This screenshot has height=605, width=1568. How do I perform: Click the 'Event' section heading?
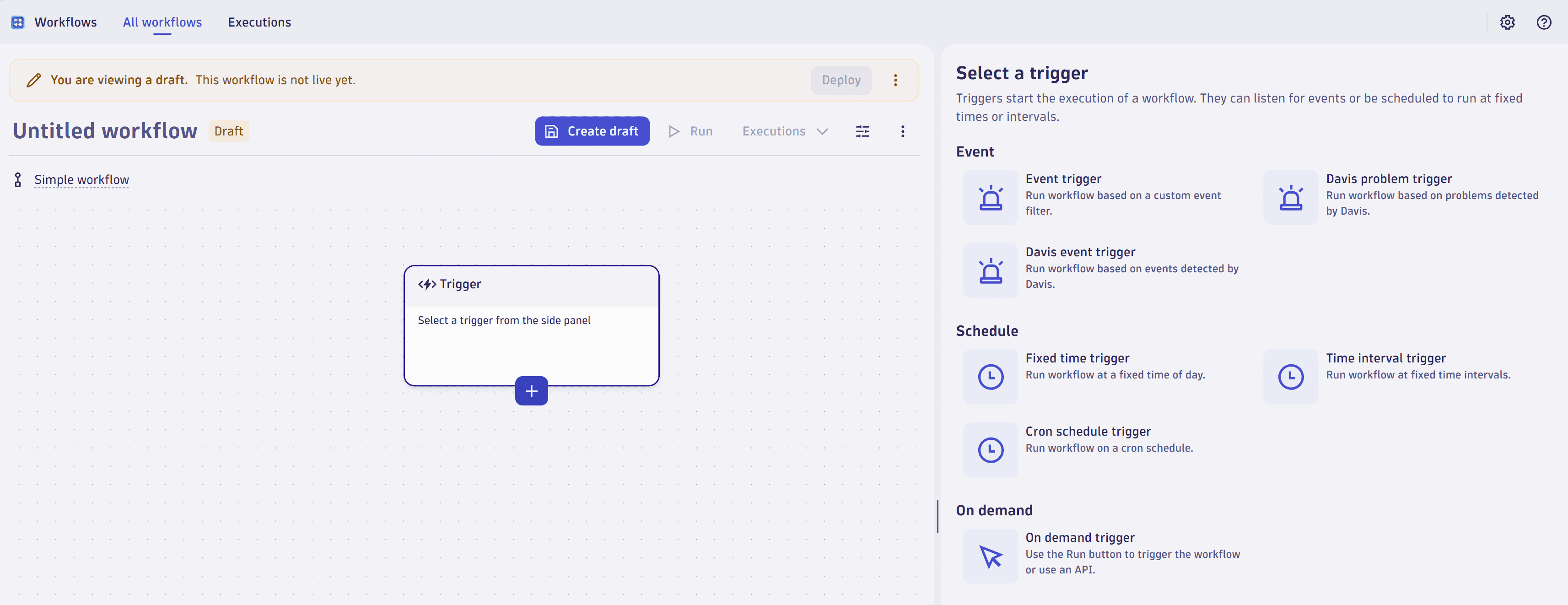tap(975, 152)
